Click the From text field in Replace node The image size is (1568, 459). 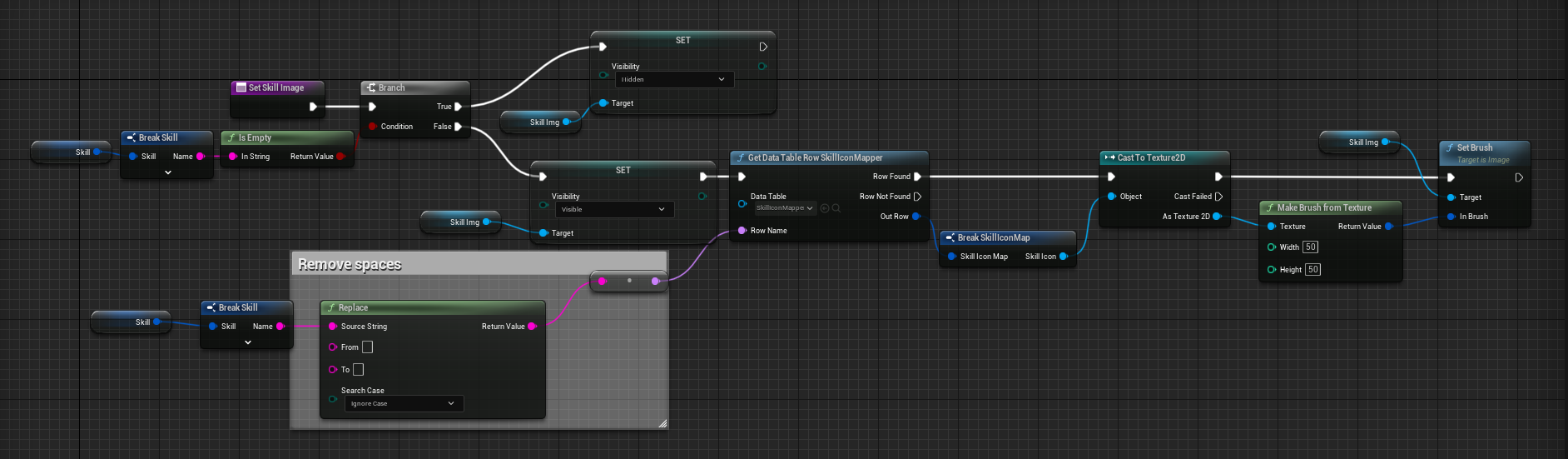click(367, 347)
